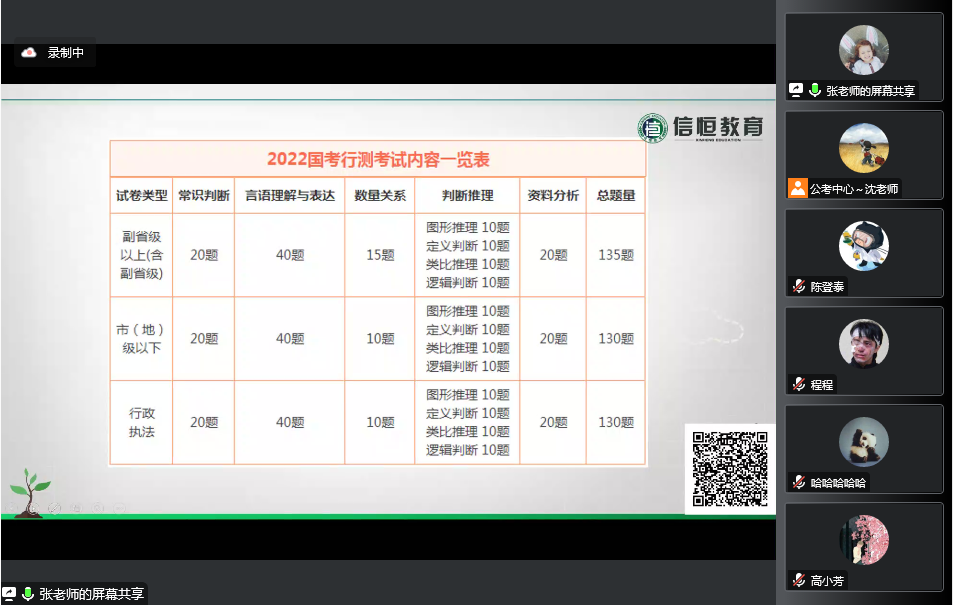This screenshot has height=605, width=953.
Task: Select 公考中心~沈老师's avatar
Action: click(x=863, y=148)
